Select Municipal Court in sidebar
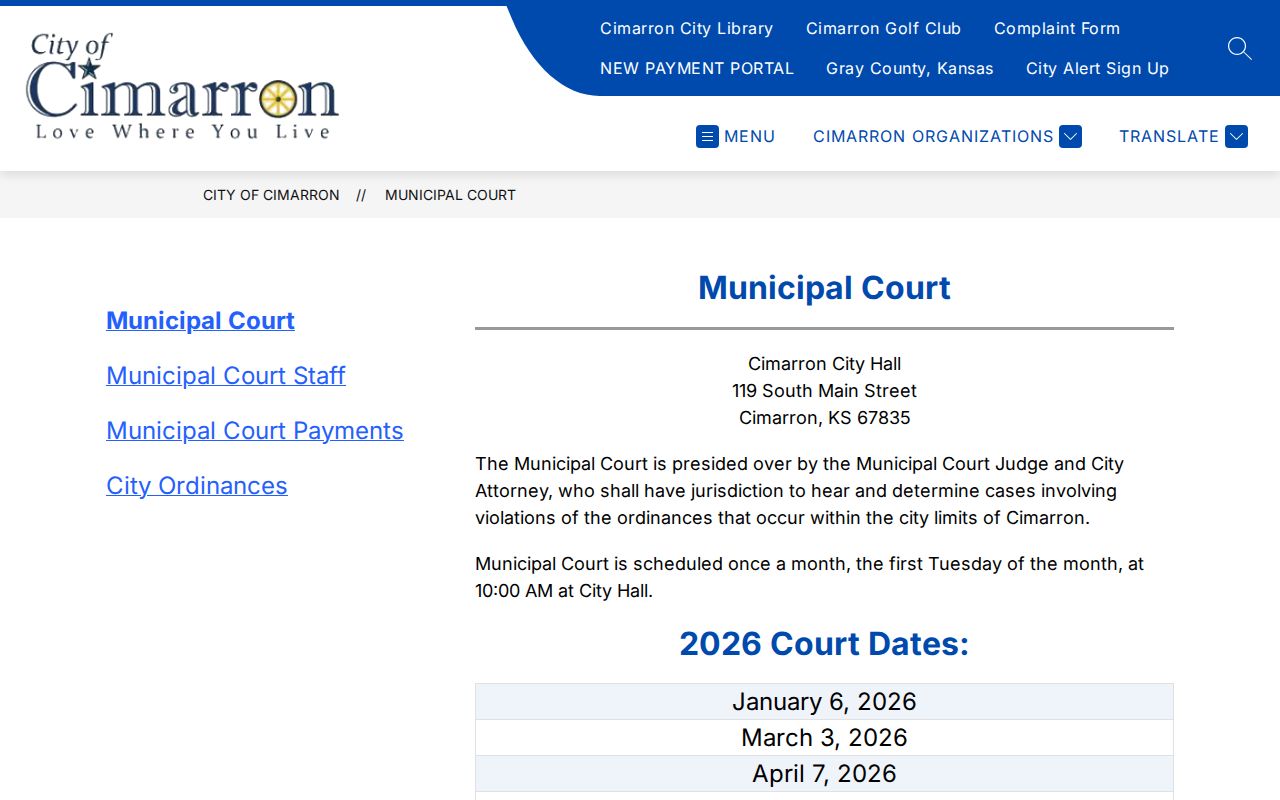The height and width of the screenshot is (800, 1280). click(x=200, y=320)
